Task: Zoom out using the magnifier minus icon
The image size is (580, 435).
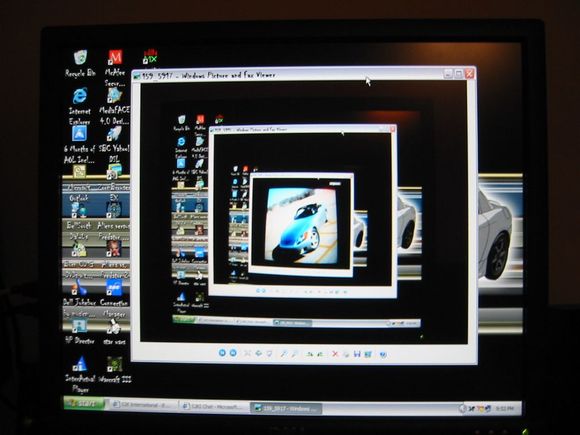Action: click(294, 354)
